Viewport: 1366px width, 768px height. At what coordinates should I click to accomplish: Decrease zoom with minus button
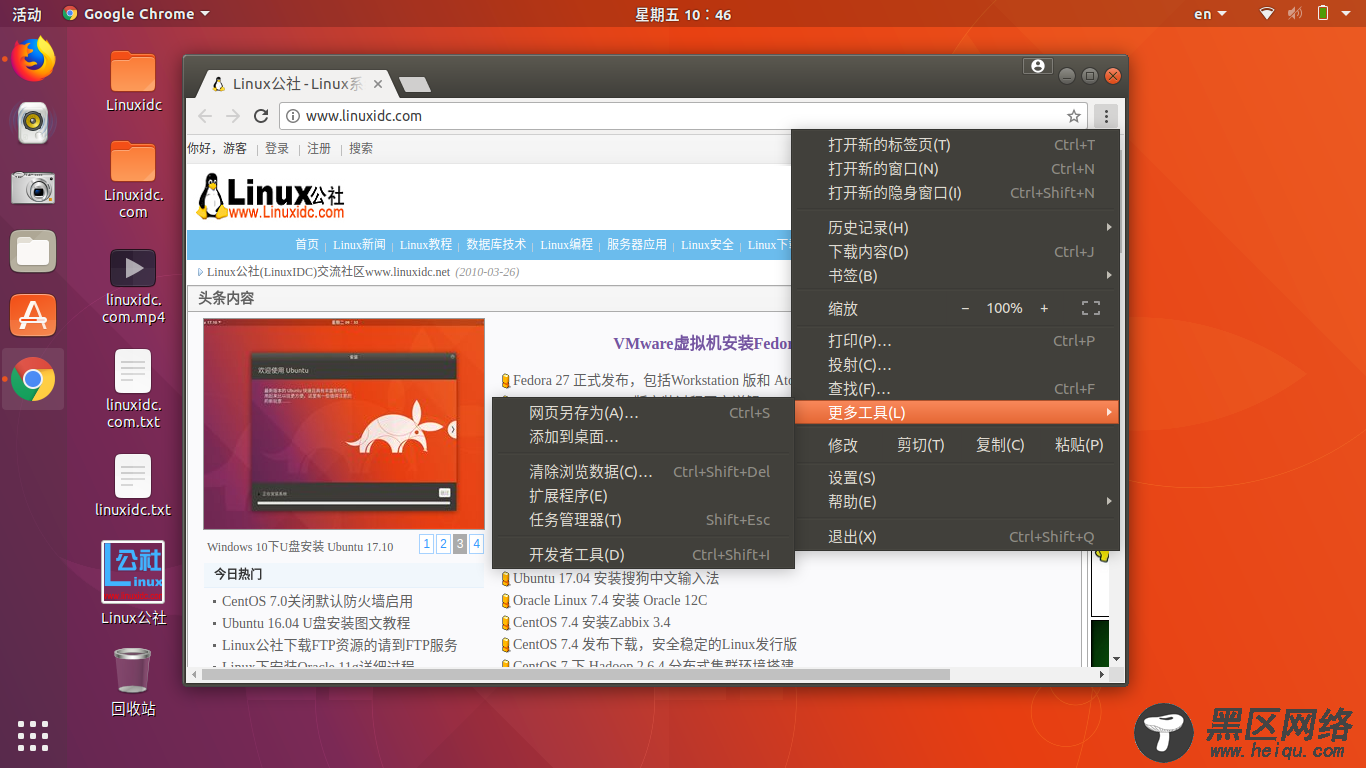[965, 308]
